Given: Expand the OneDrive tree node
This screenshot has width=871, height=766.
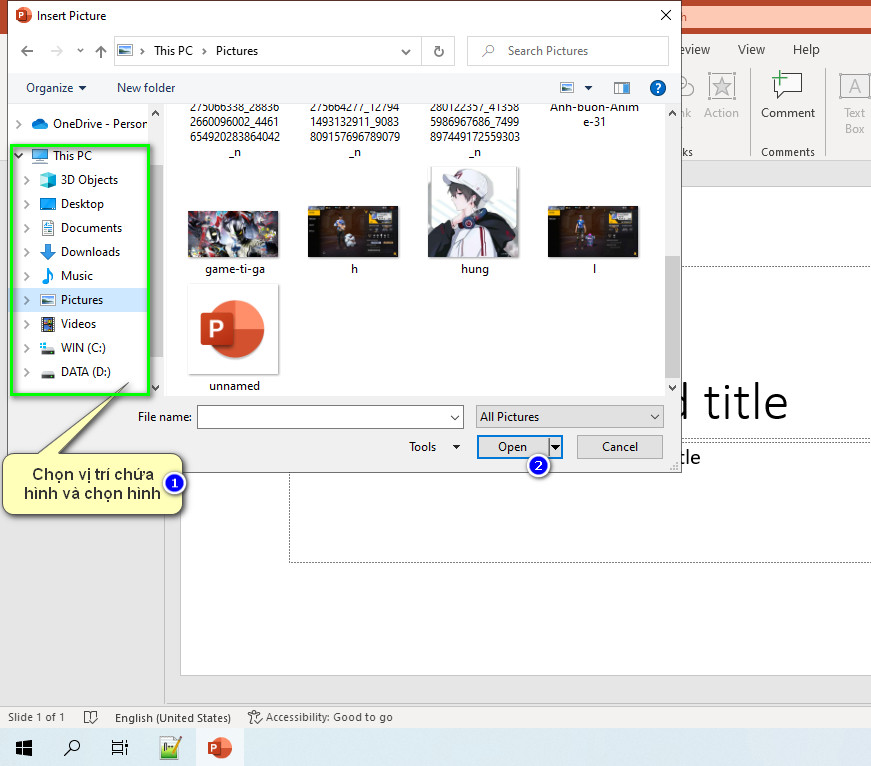Looking at the screenshot, I should [x=19, y=124].
